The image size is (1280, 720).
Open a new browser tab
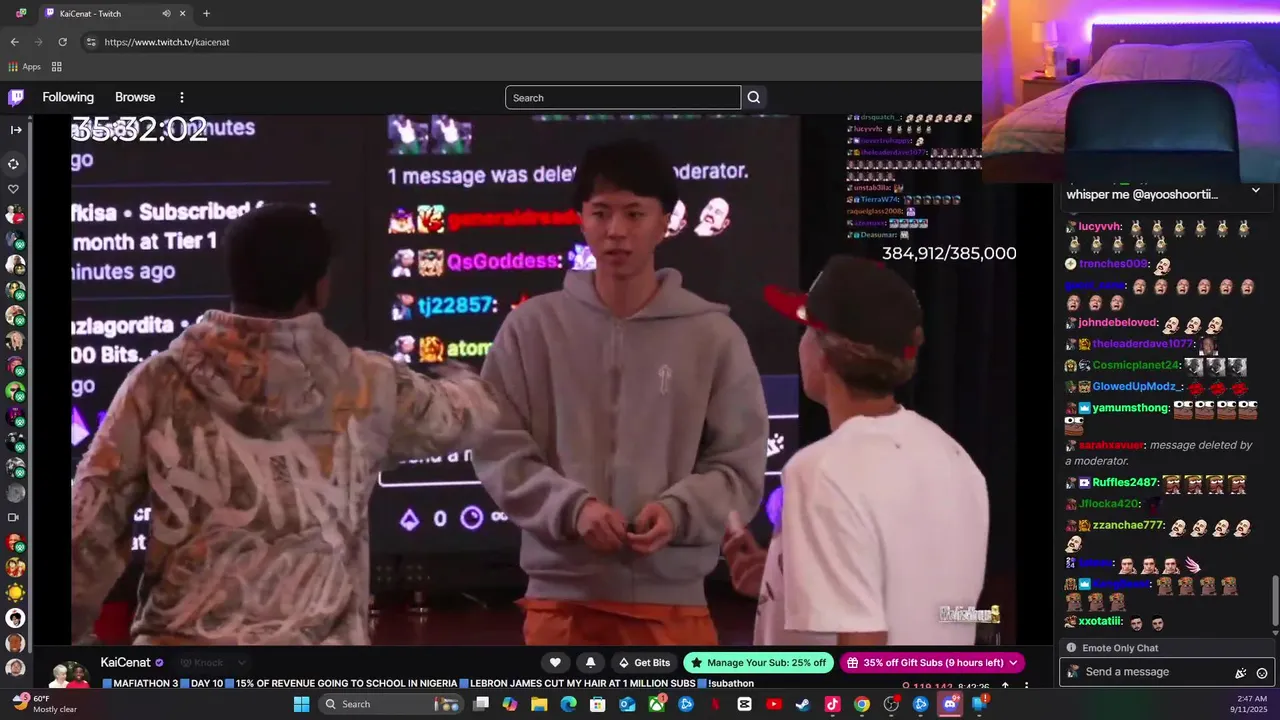pos(206,14)
